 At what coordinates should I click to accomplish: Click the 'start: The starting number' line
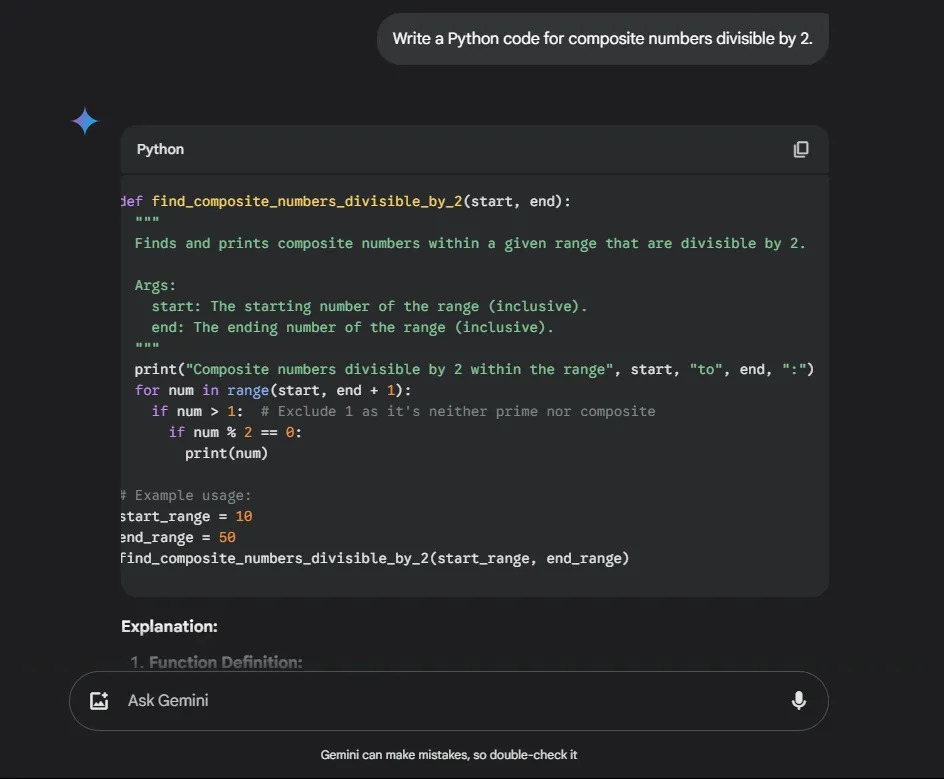(369, 306)
